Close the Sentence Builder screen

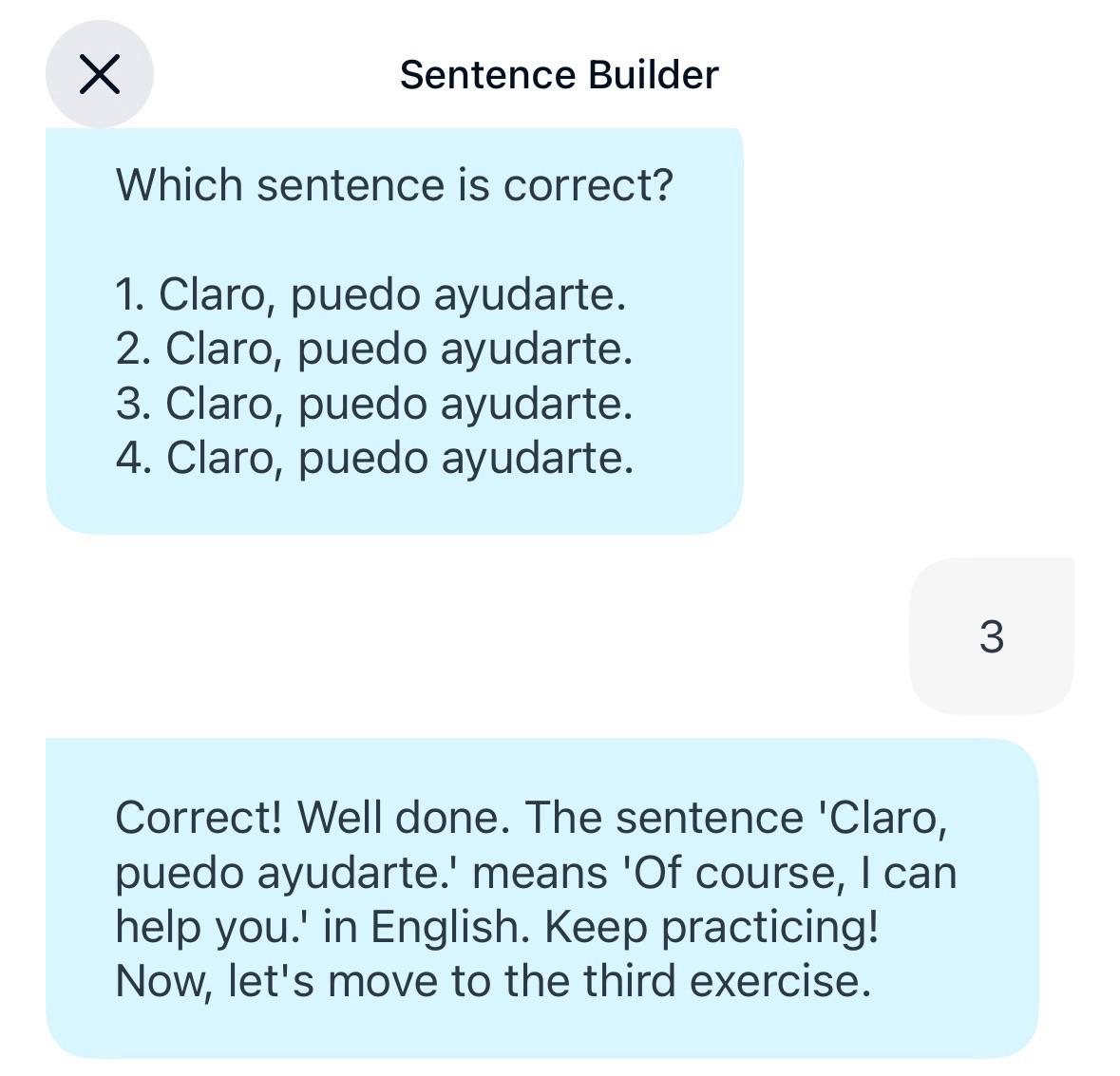pyautogui.click(x=99, y=74)
